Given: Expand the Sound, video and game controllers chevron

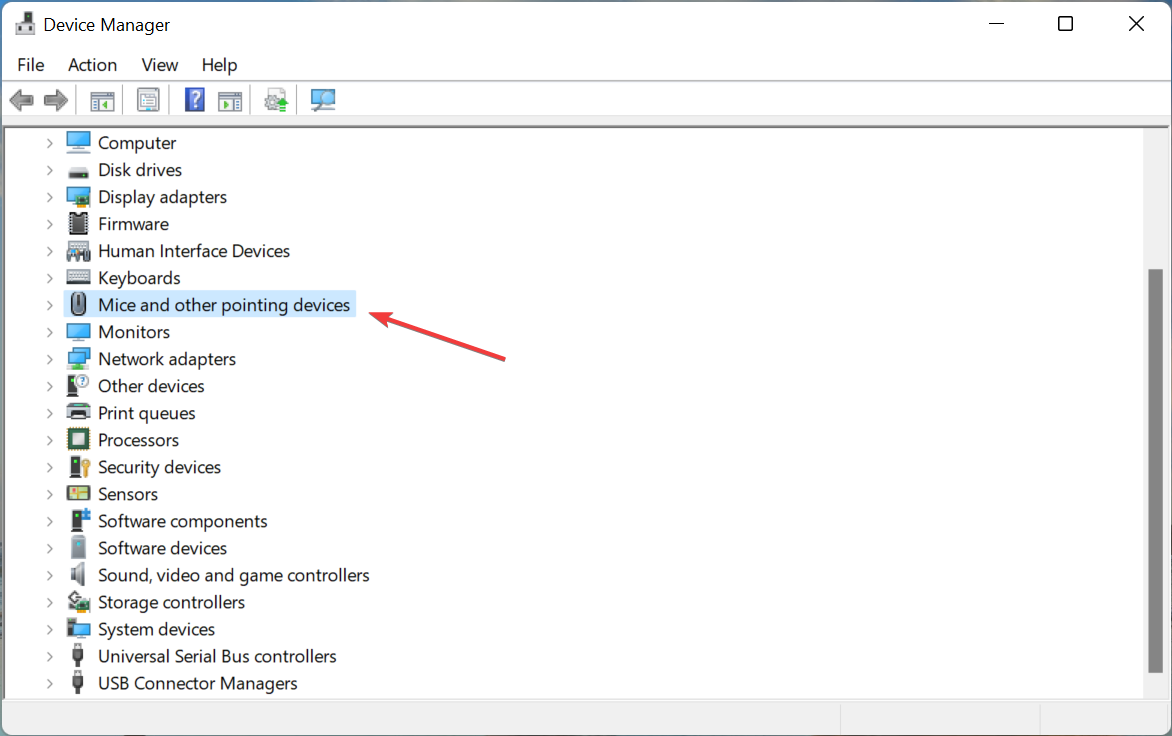Looking at the screenshot, I should pos(49,575).
